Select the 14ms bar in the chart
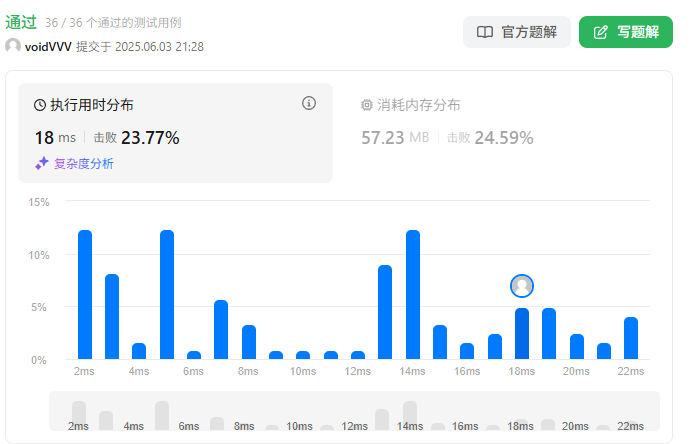 pos(413,295)
